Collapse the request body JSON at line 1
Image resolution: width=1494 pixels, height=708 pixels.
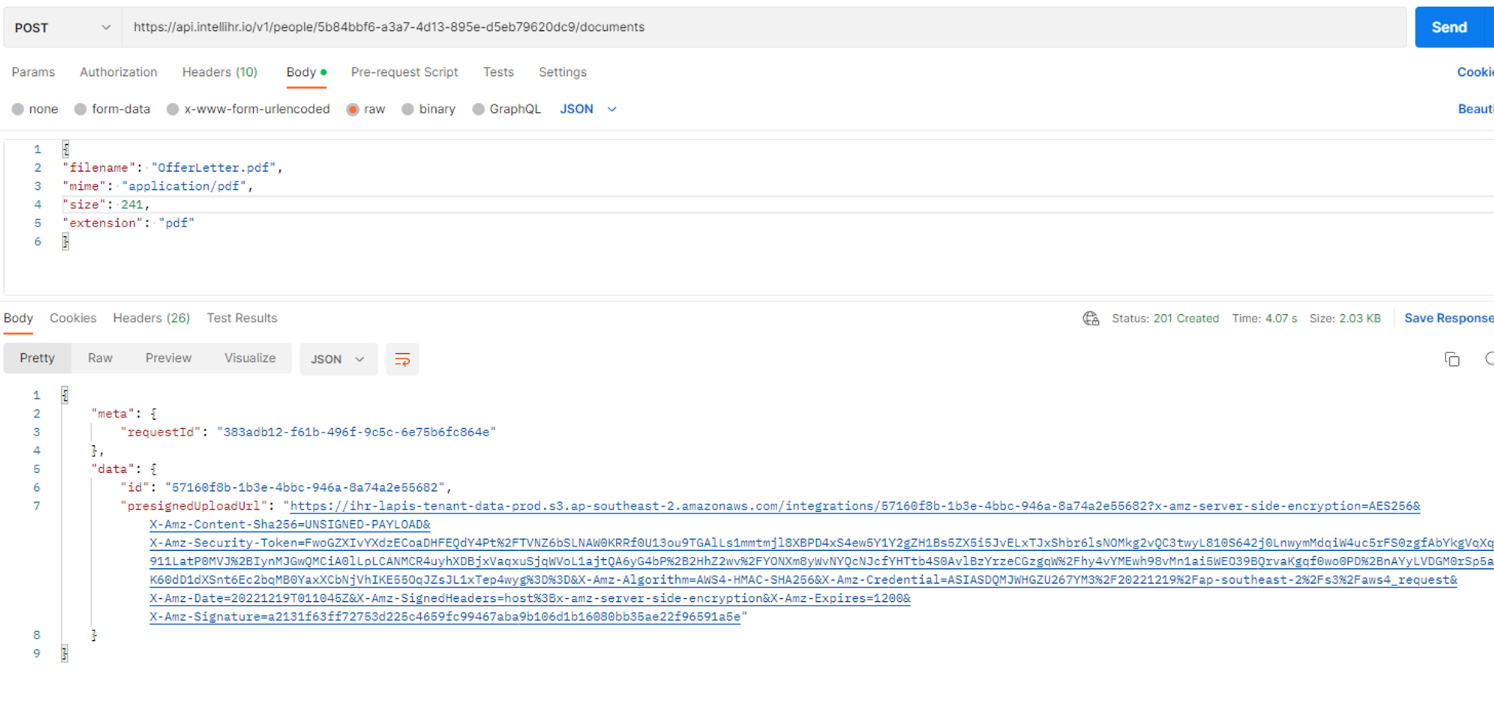pos(66,149)
